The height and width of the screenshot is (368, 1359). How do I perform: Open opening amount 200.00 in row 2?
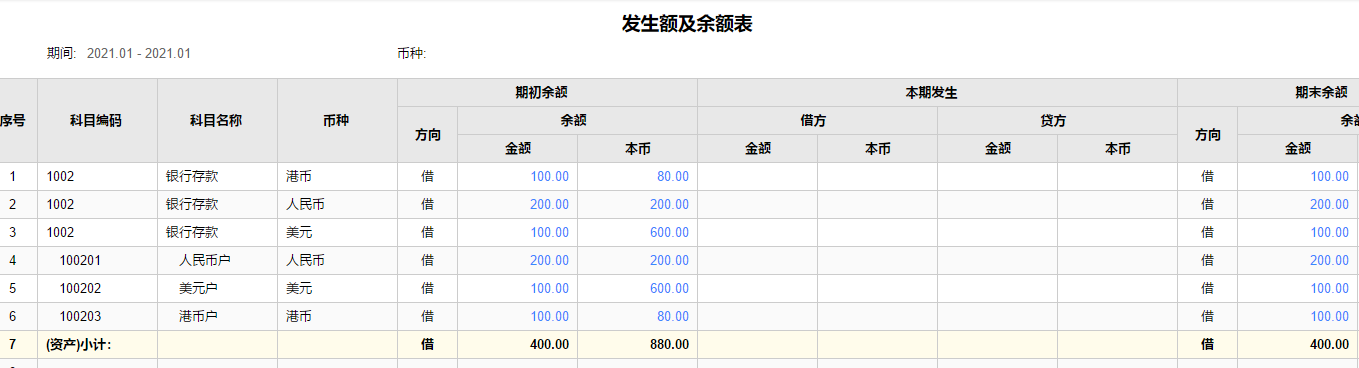pos(549,204)
